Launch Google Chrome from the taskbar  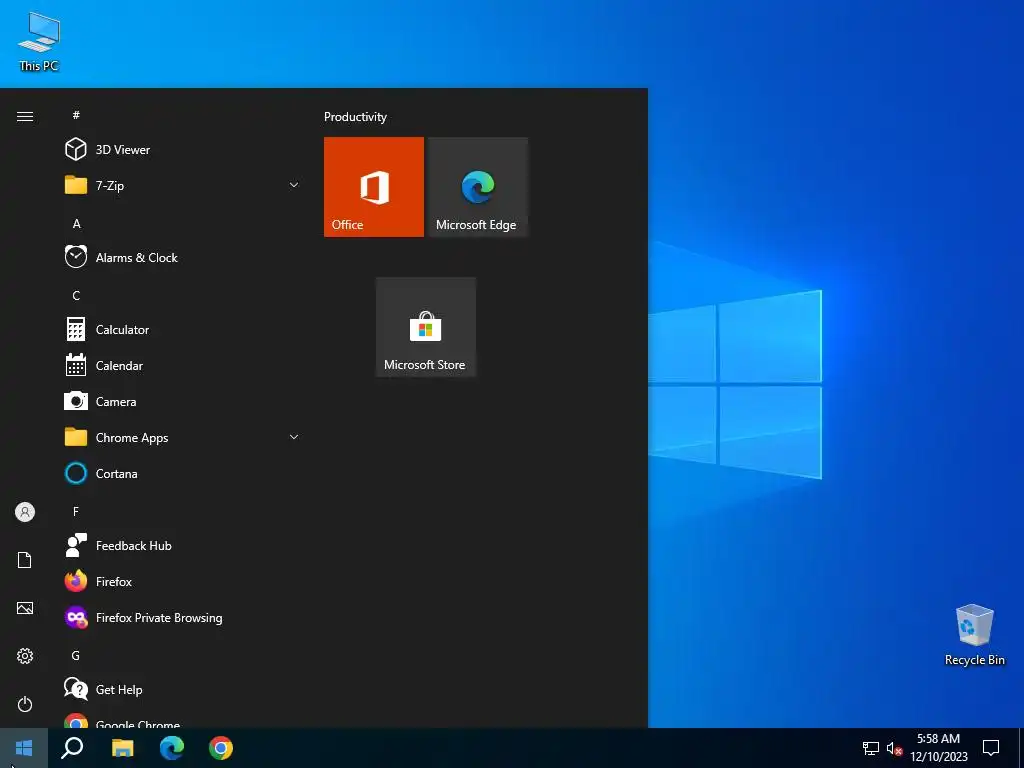pyautogui.click(x=221, y=748)
